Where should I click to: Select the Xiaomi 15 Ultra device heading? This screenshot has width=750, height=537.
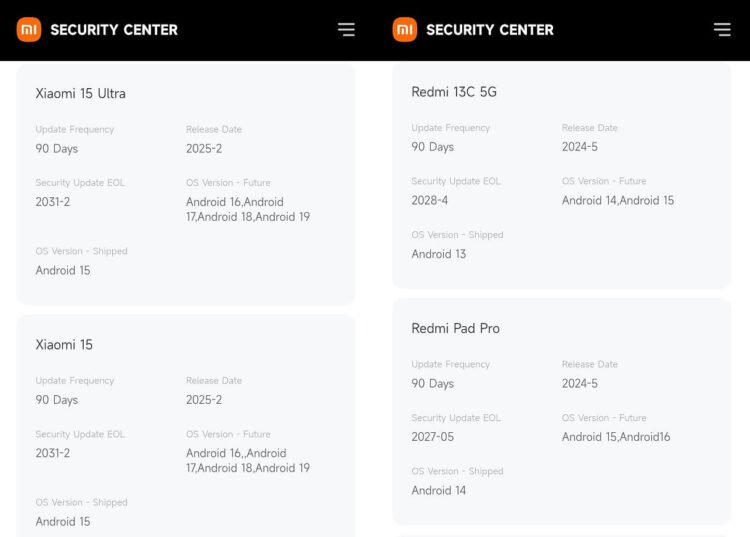[81, 93]
